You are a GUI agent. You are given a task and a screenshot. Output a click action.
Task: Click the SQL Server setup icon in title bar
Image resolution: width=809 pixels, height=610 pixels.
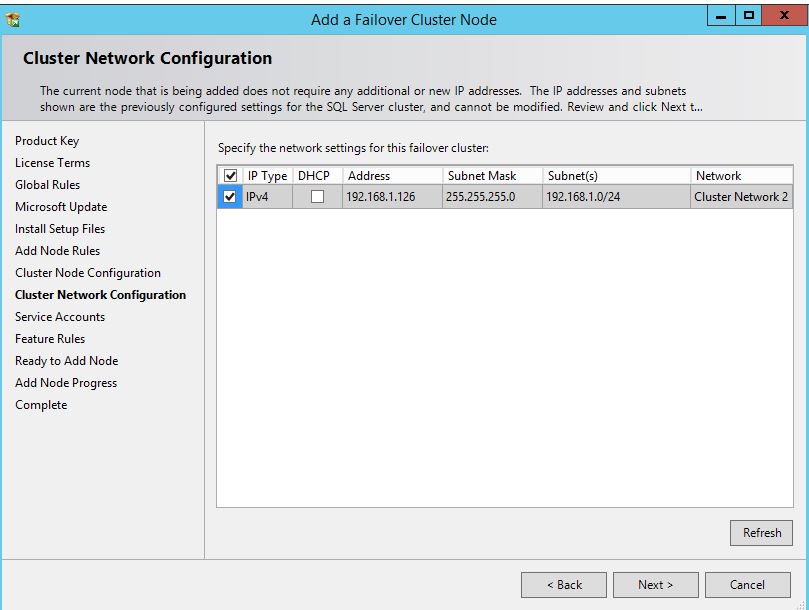point(13,19)
